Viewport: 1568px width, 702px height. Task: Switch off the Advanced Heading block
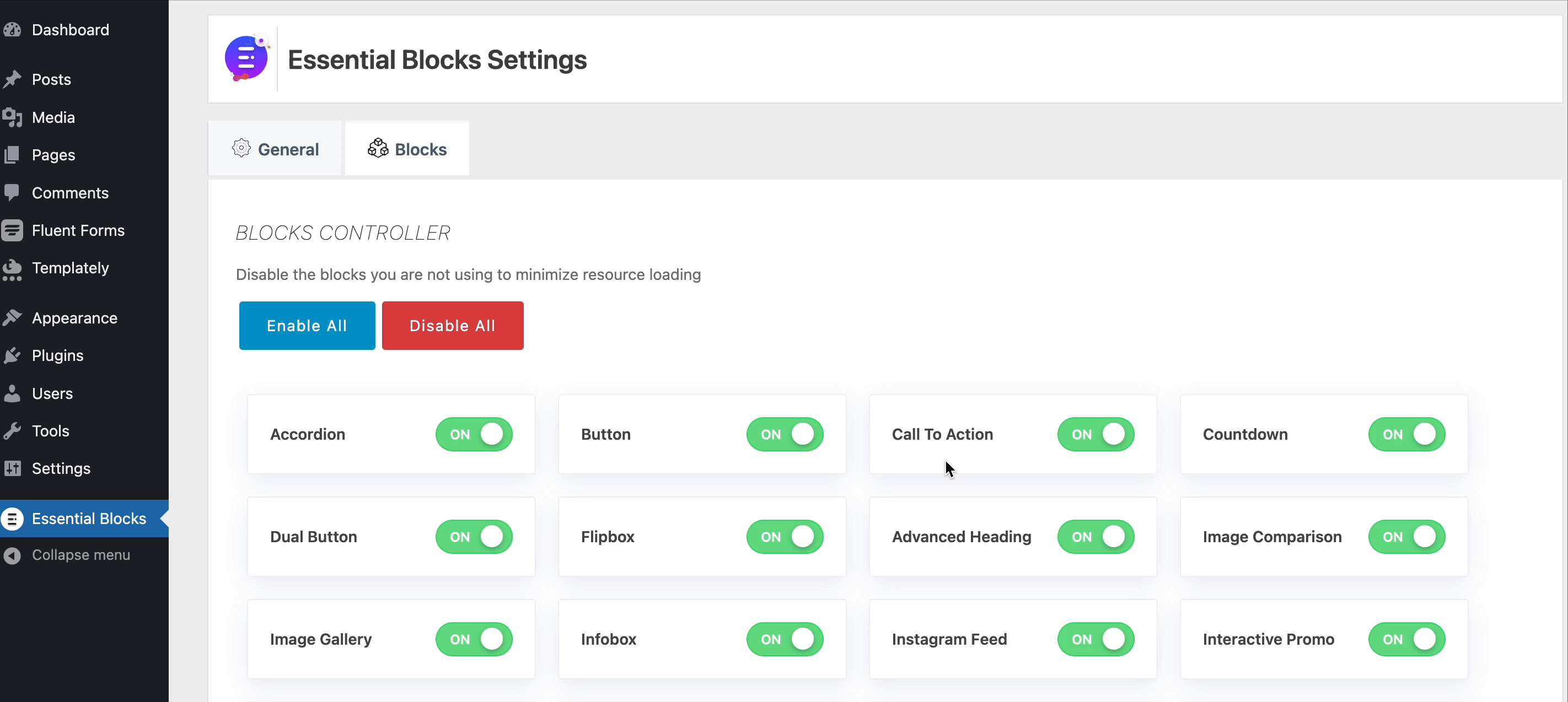1096,537
